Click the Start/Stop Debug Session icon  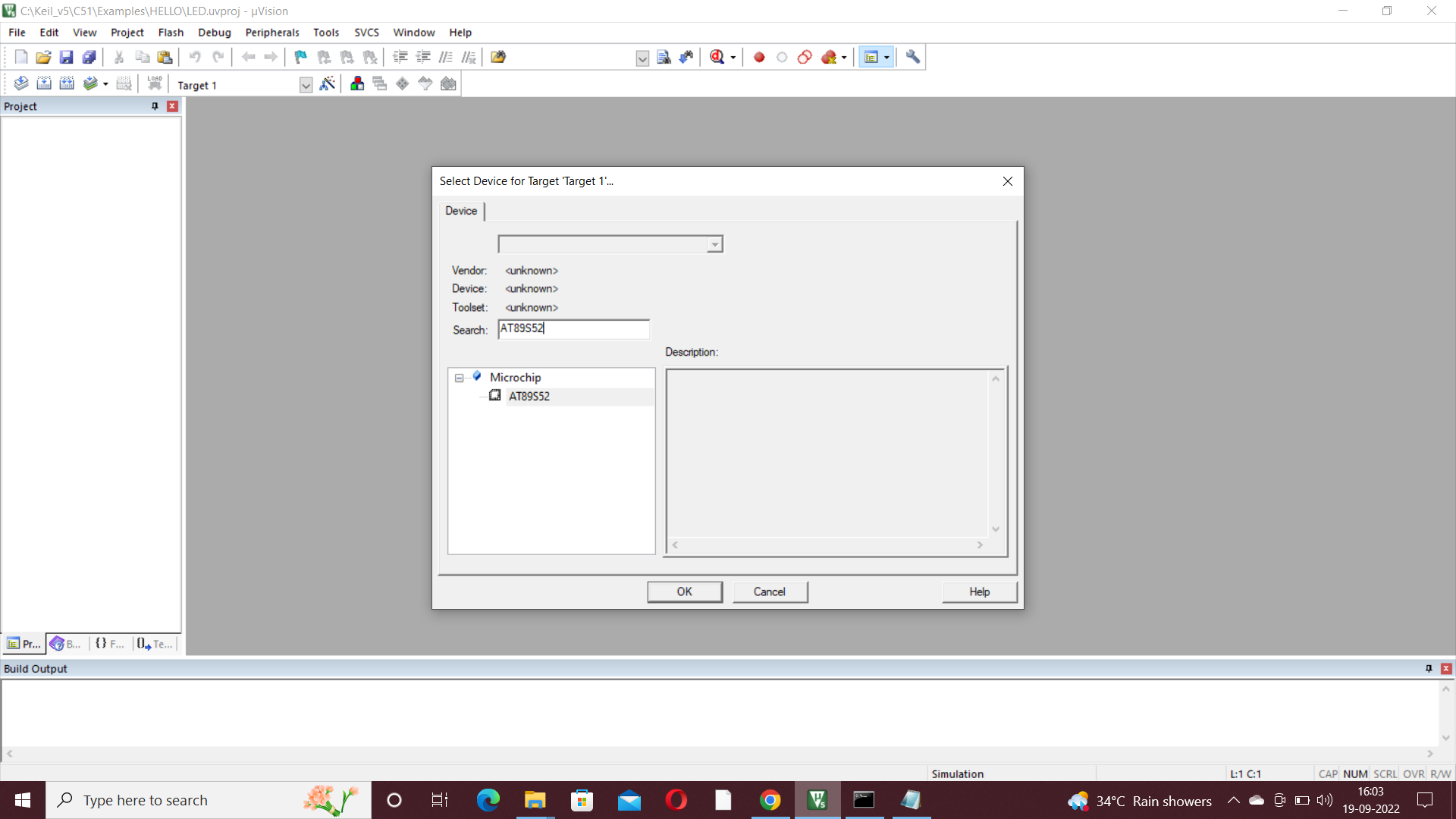[x=717, y=57]
